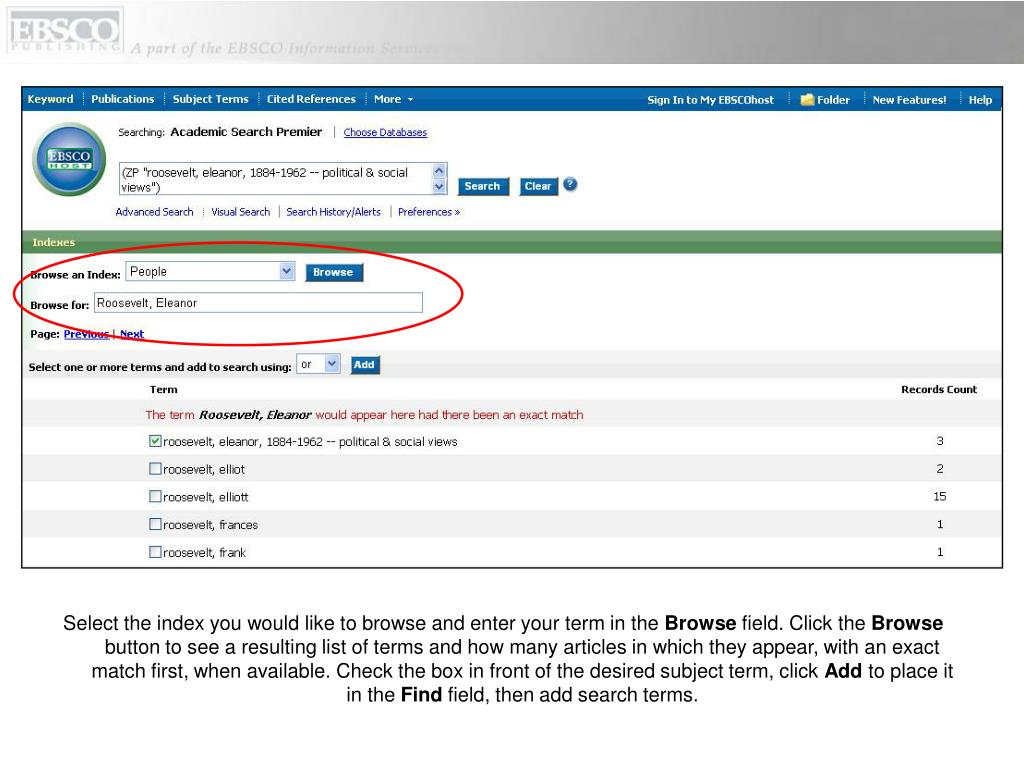Click records count 15
The height and width of the screenshot is (768, 1024).
pyautogui.click(x=940, y=496)
